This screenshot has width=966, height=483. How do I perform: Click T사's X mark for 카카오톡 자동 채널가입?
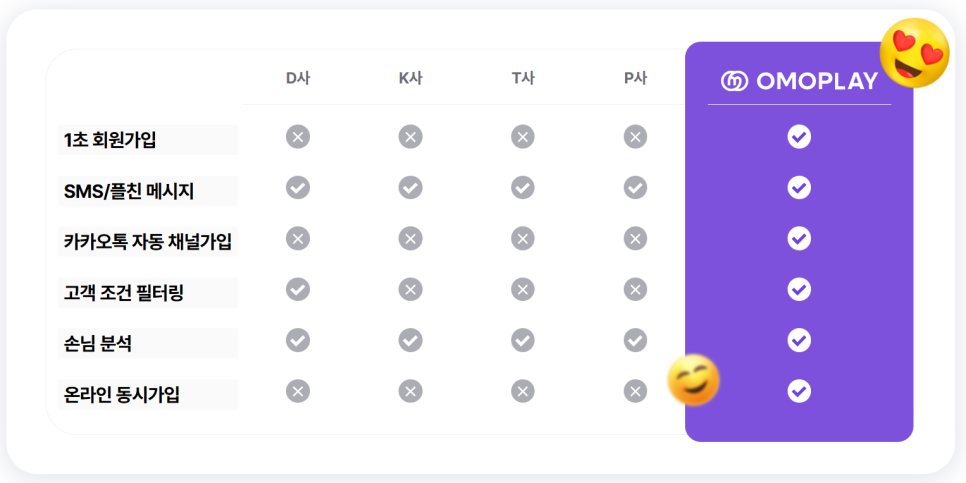coord(522,238)
